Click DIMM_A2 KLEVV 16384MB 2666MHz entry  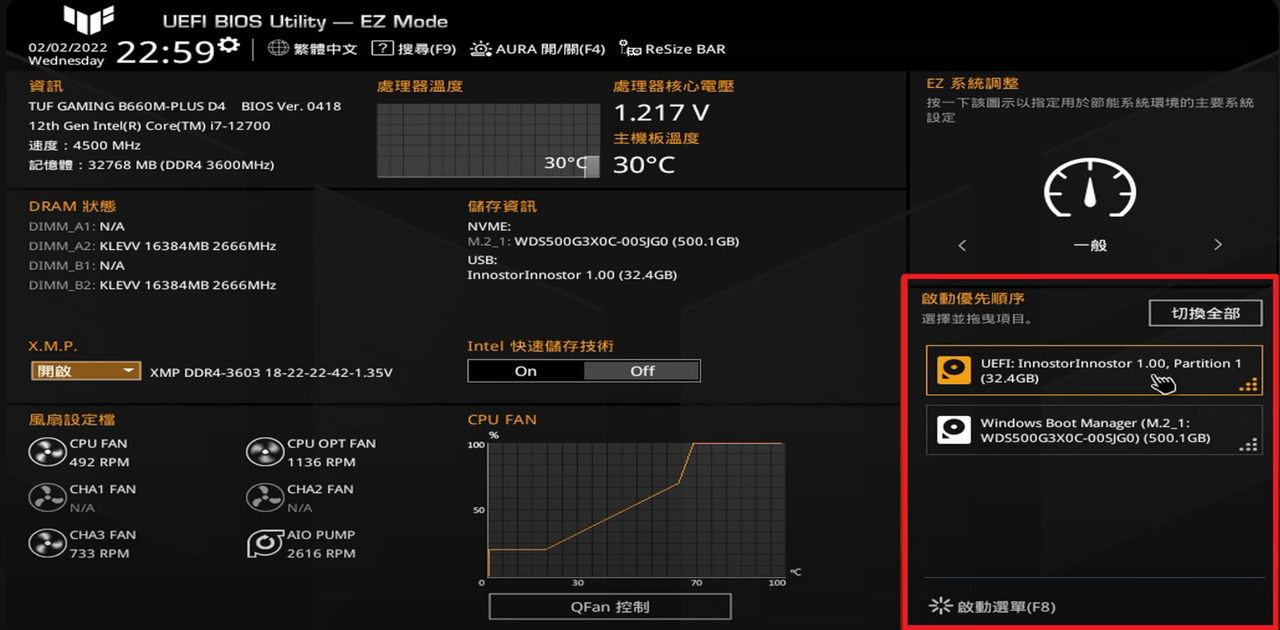tap(152, 246)
